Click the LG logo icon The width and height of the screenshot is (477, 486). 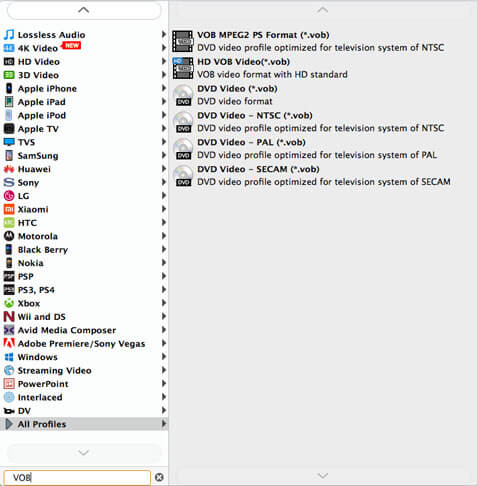coord(9,196)
